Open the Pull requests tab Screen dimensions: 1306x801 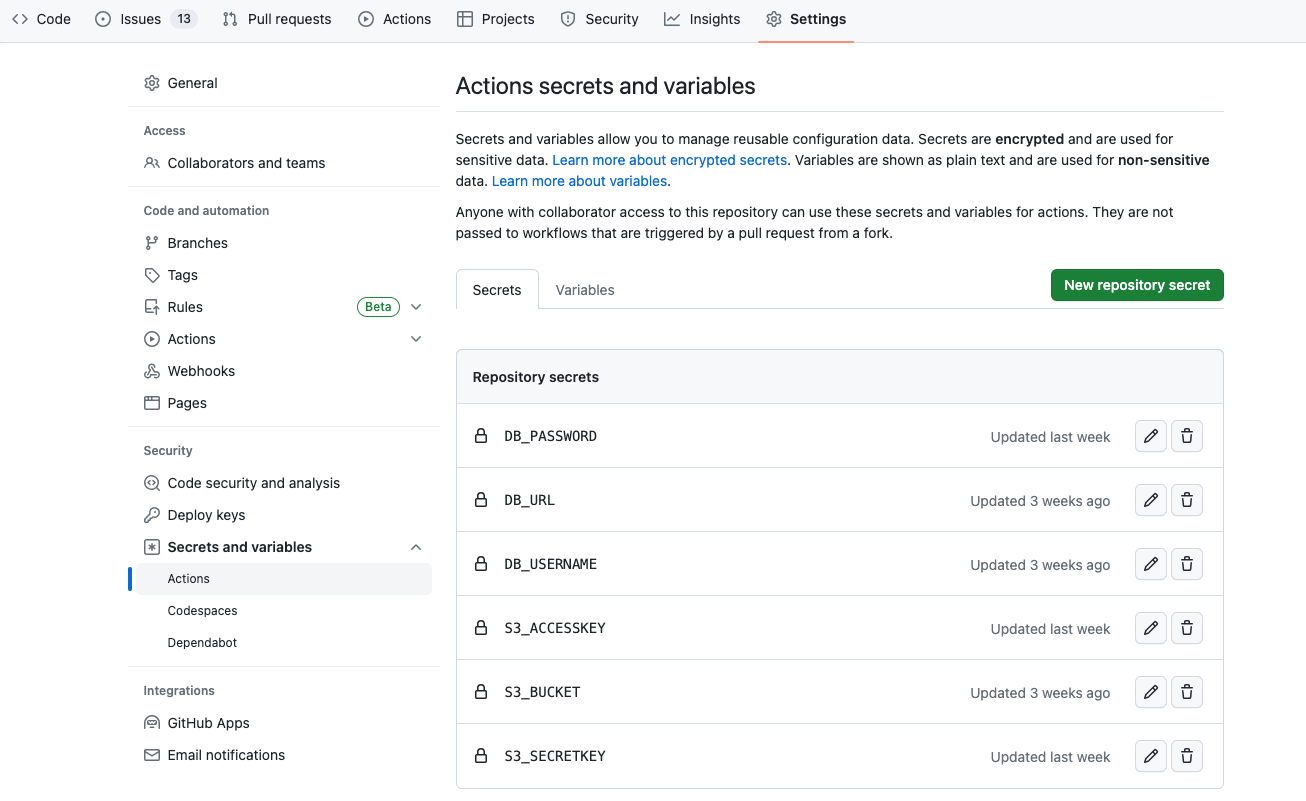point(277,19)
